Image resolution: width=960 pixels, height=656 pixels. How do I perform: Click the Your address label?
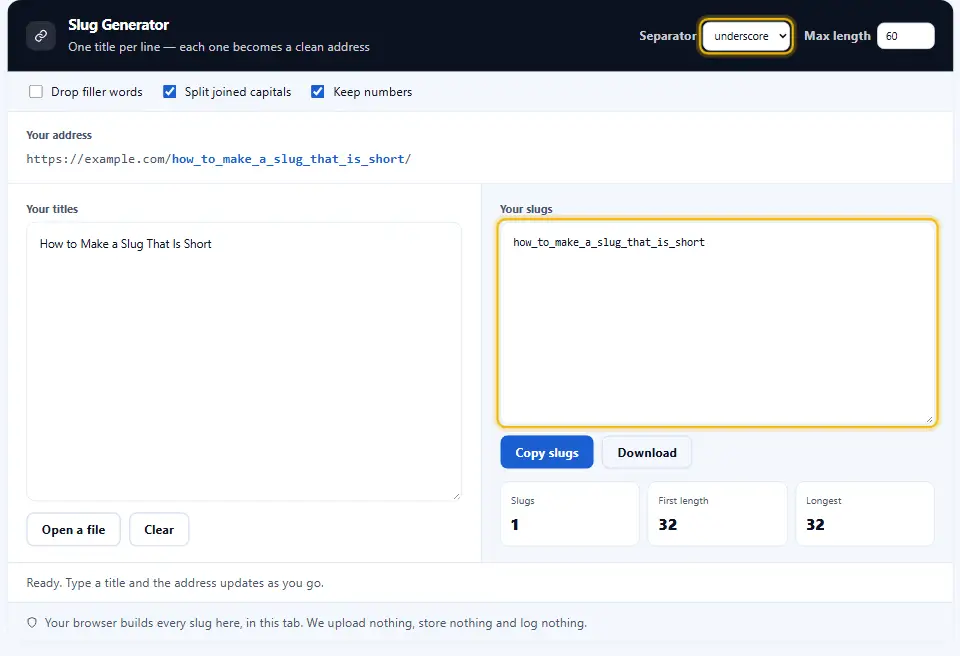point(59,135)
